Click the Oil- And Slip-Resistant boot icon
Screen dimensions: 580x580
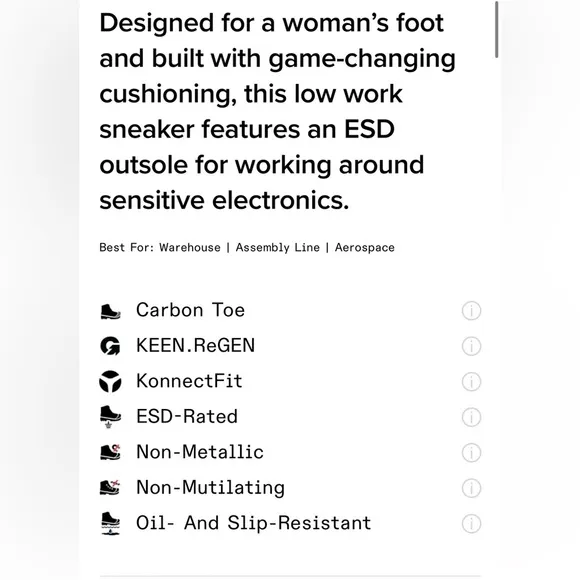tap(110, 523)
